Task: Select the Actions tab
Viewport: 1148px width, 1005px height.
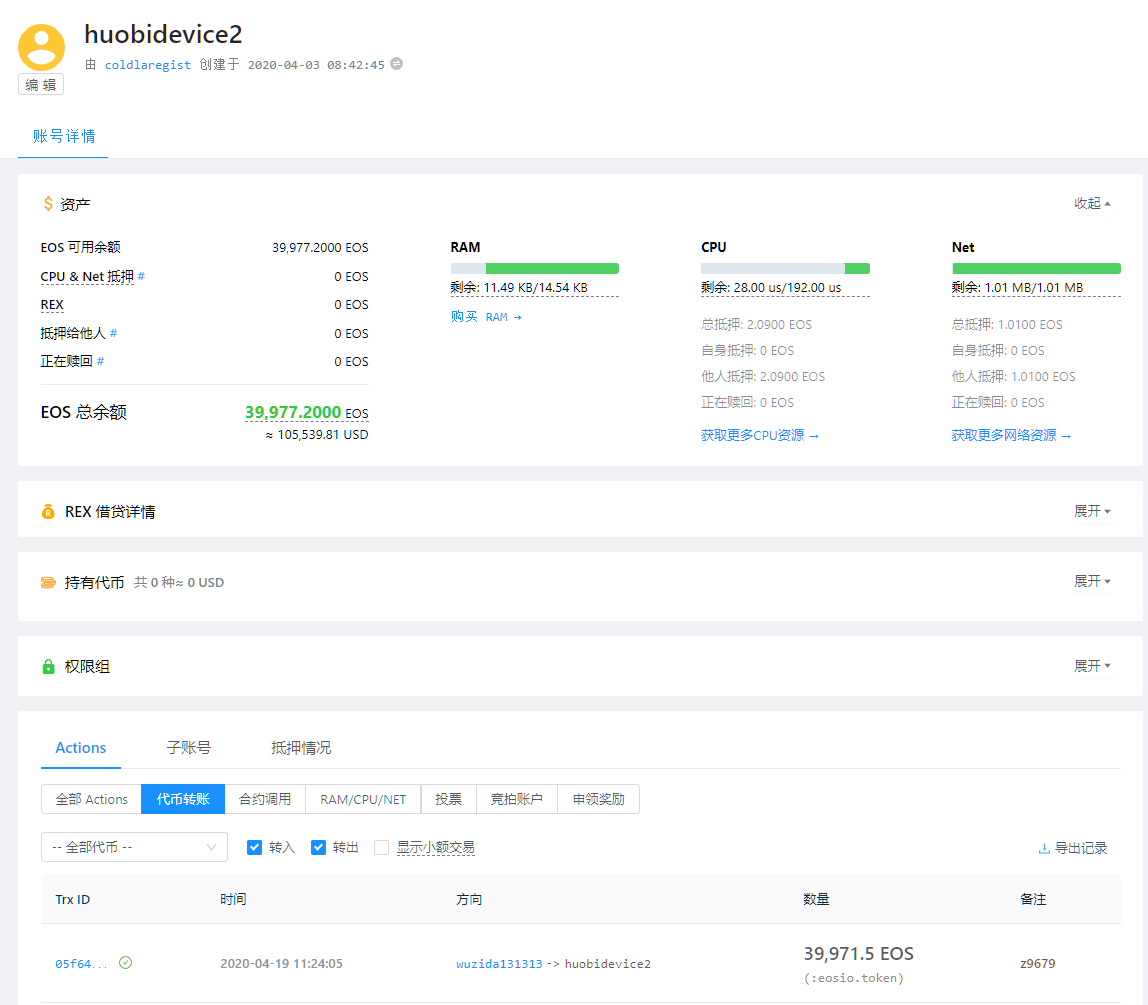Action: pyautogui.click(x=81, y=748)
